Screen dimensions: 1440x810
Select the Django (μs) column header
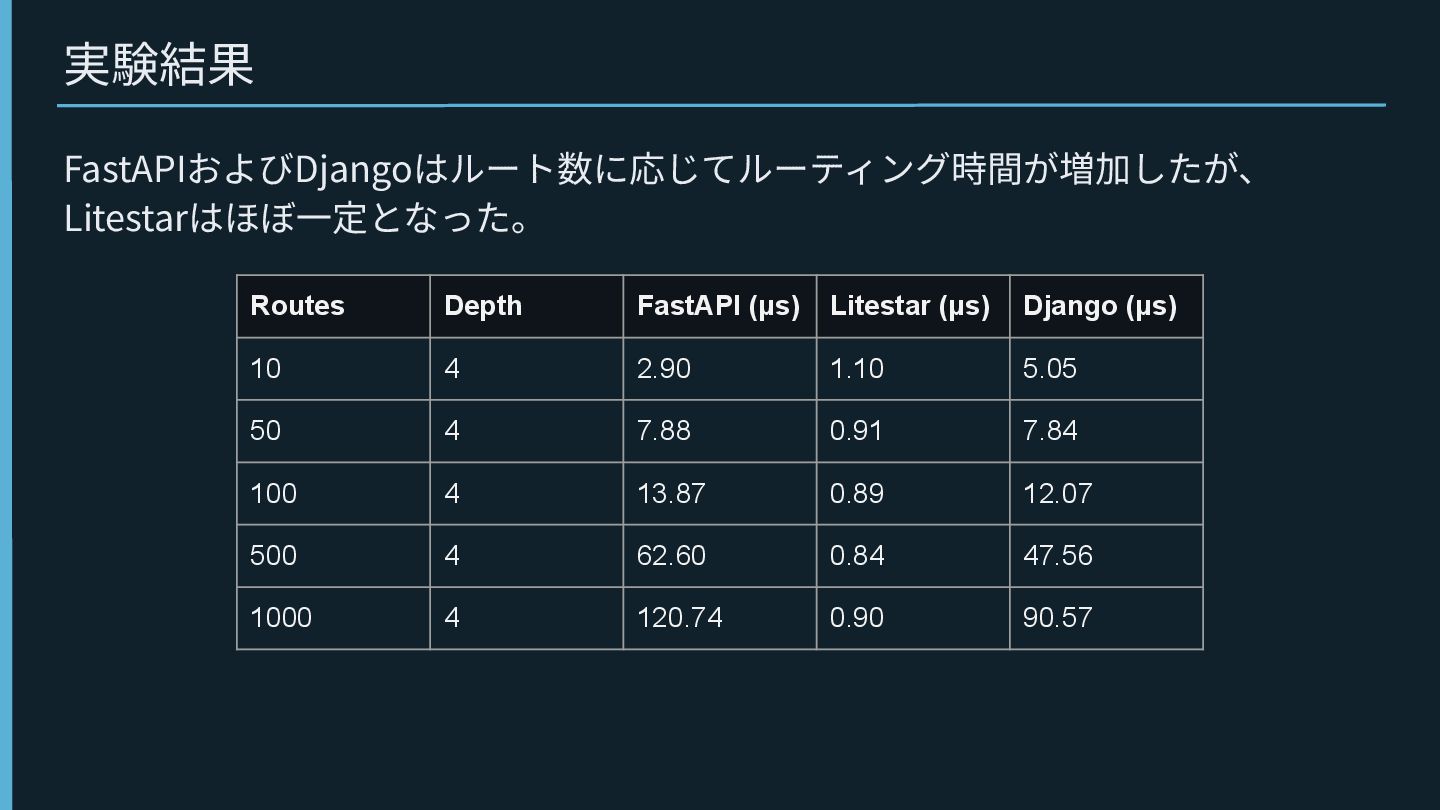[x=1100, y=306]
